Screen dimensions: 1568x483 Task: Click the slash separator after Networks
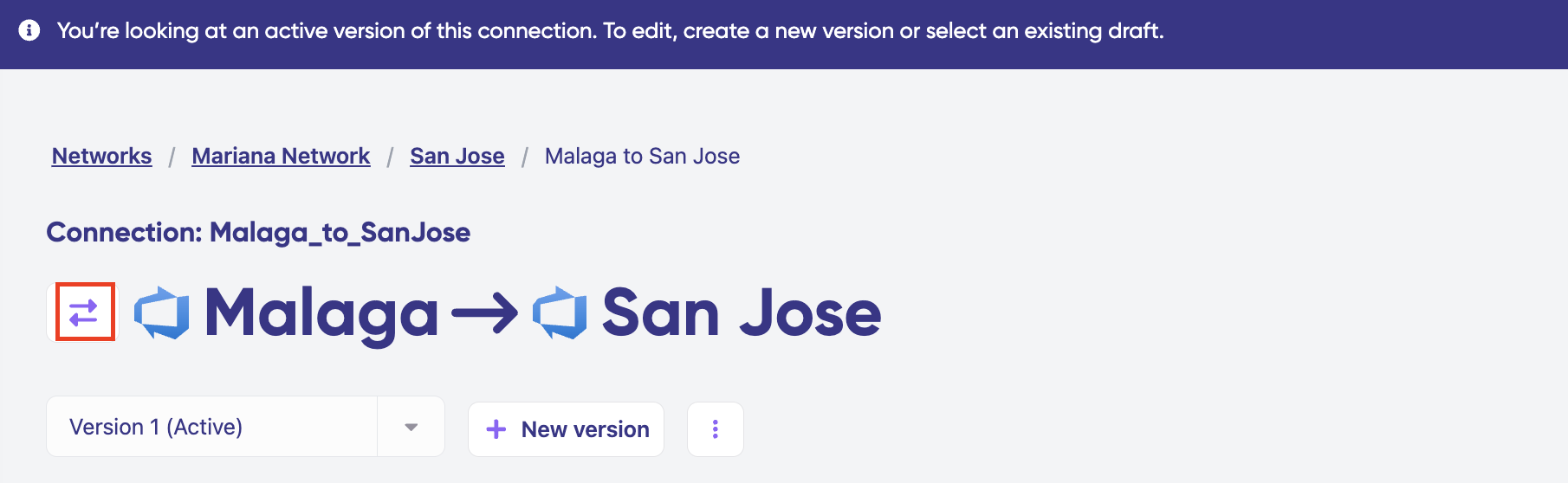pyautogui.click(x=172, y=157)
